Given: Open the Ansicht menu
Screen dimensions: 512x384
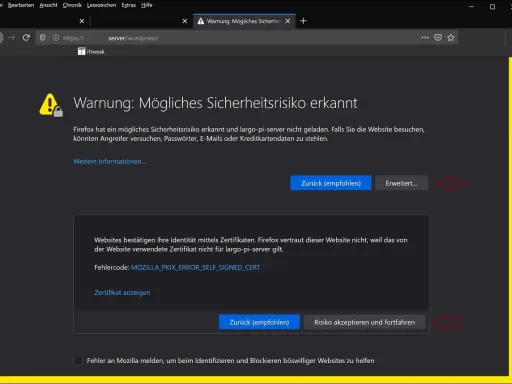Looking at the screenshot, I should pos(48,5).
